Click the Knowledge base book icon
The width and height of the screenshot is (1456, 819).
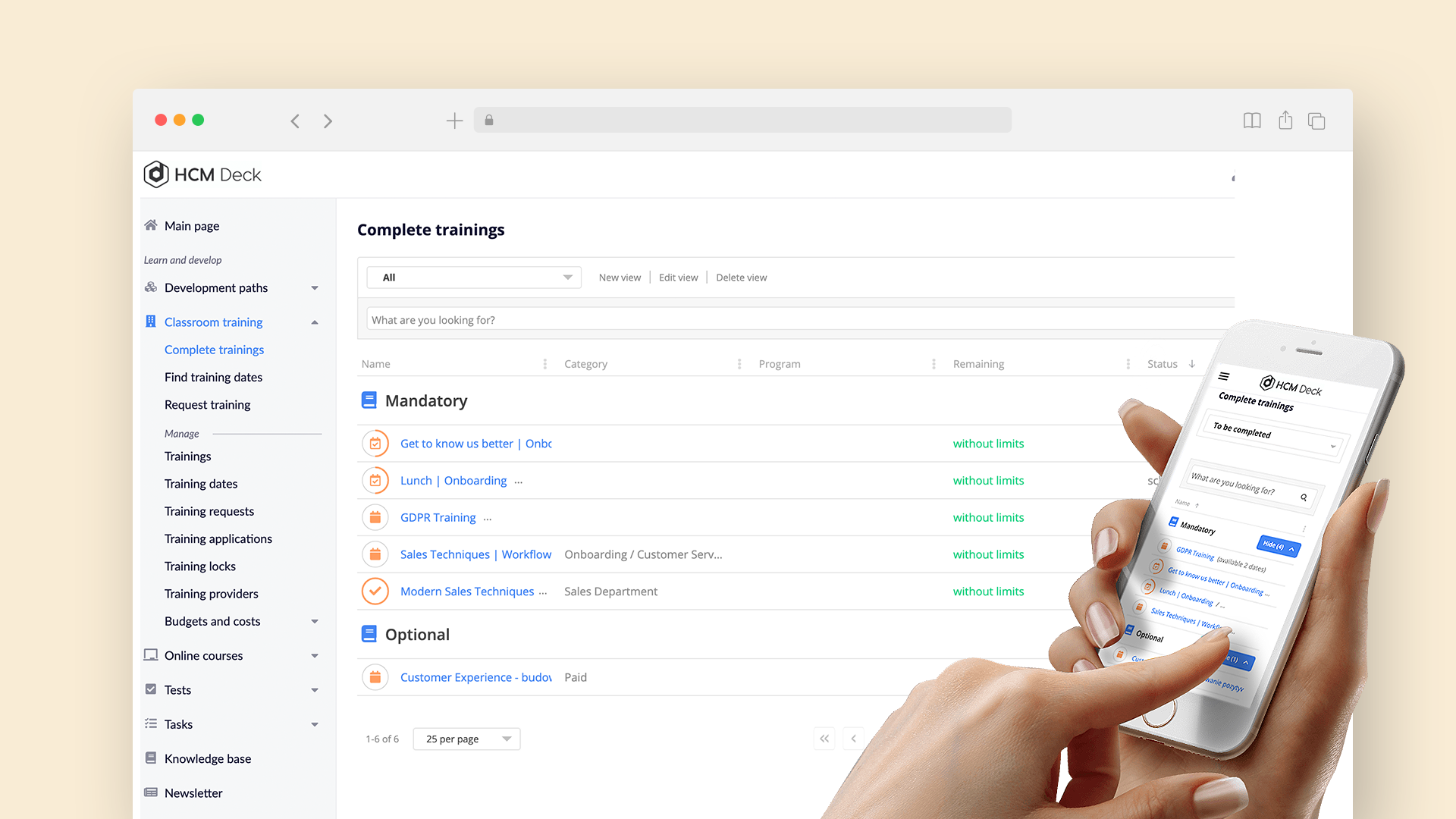click(151, 758)
